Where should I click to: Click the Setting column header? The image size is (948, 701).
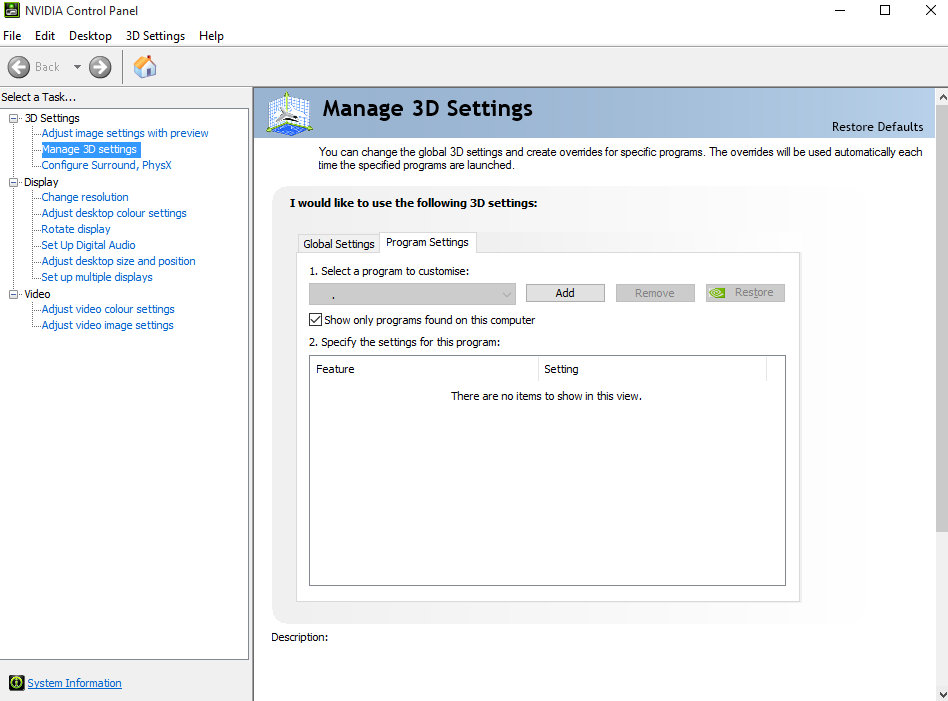tap(652, 369)
